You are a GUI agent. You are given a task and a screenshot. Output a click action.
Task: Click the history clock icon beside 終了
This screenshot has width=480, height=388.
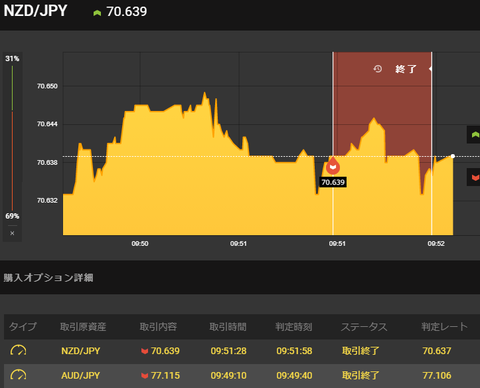(378, 69)
